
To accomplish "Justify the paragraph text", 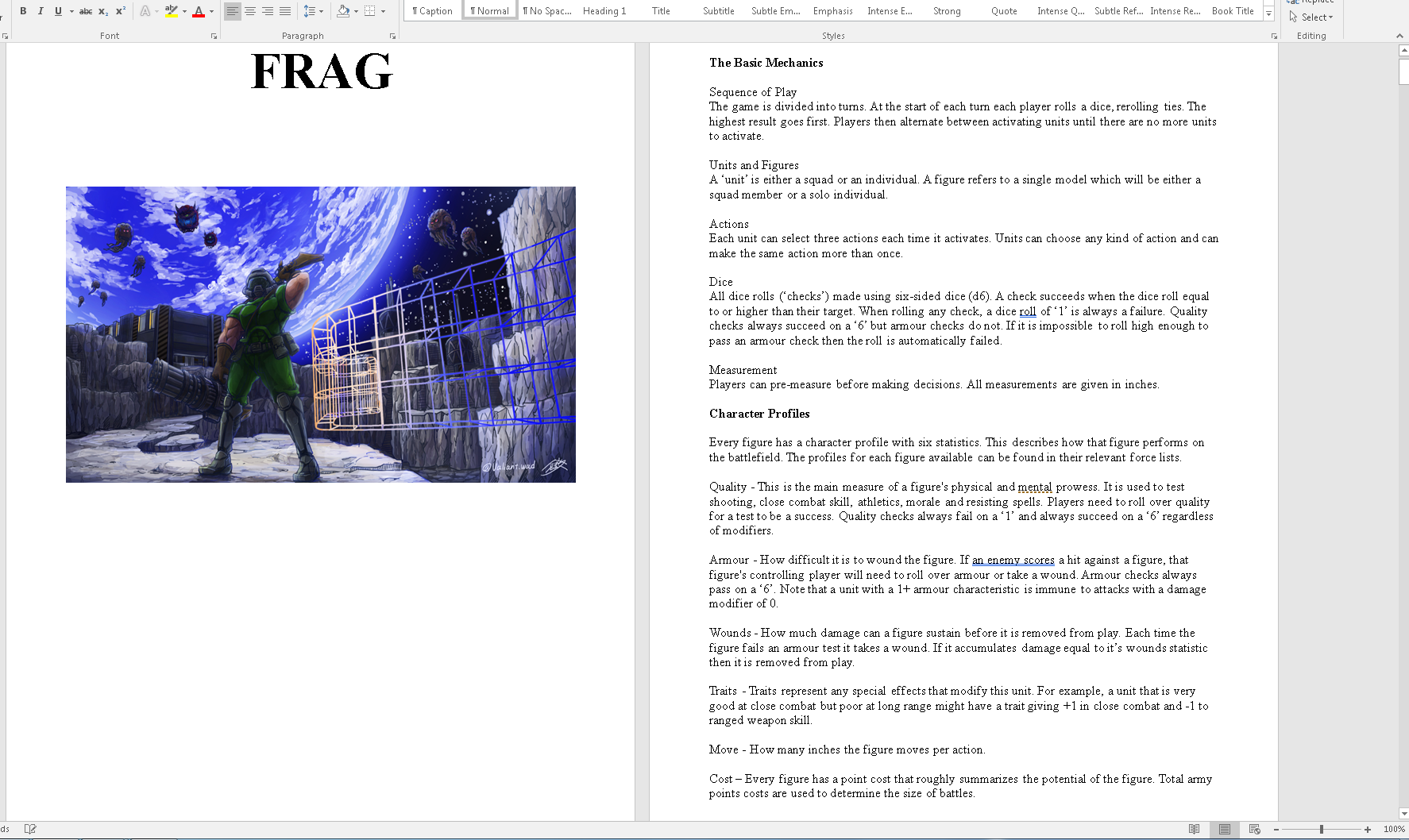I will click(x=285, y=11).
